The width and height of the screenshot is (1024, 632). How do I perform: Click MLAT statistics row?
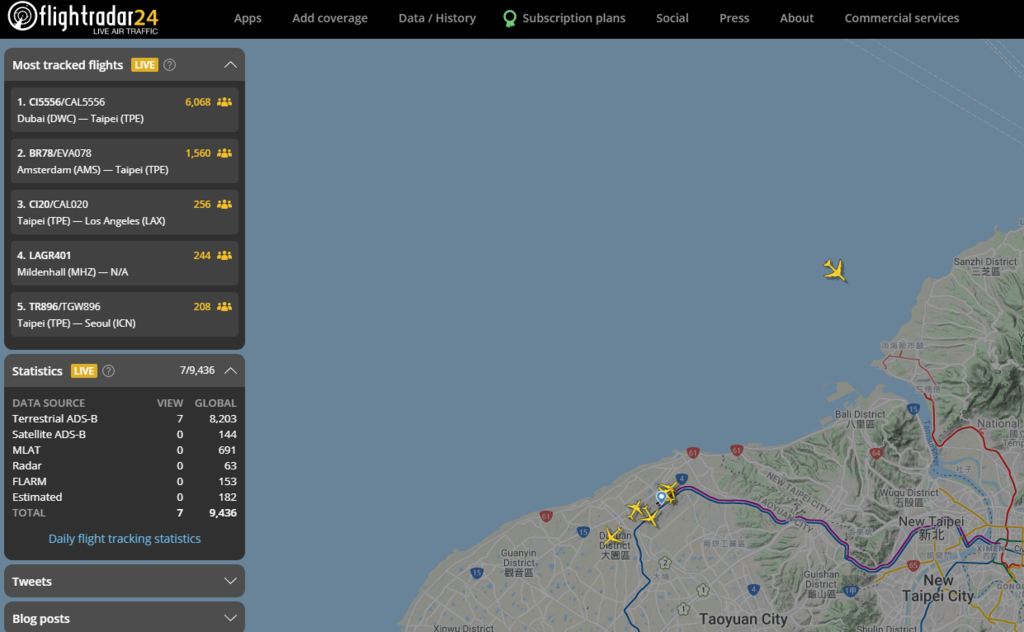point(124,450)
